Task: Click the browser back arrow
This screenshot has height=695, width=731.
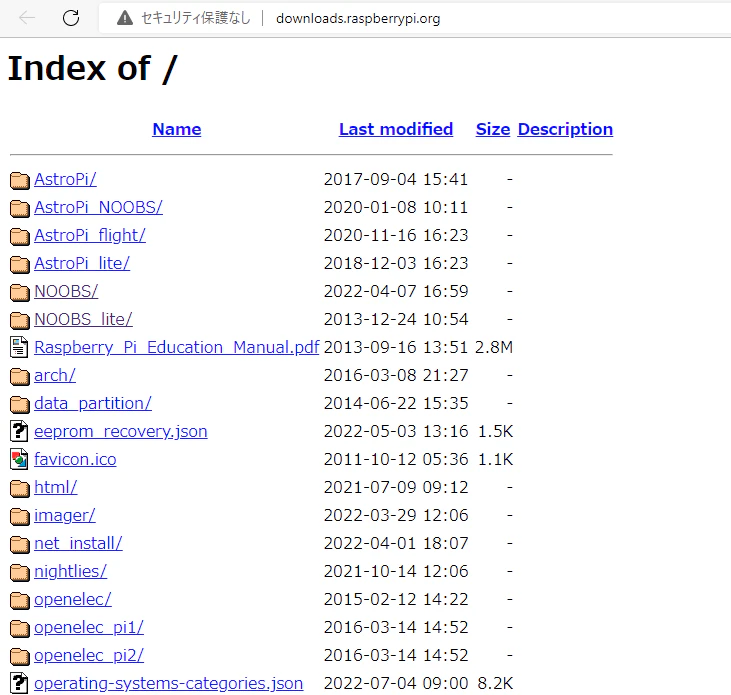Action: tap(27, 18)
